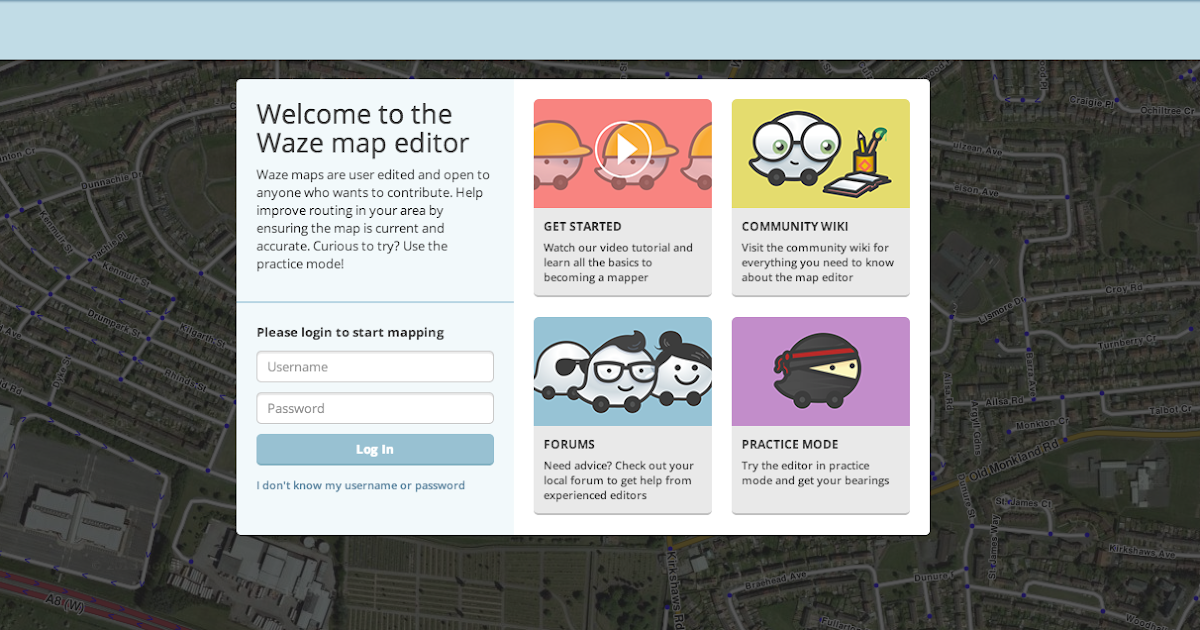Select the ninja car Practice Mode icon
The image size is (1200, 630).
[820, 371]
